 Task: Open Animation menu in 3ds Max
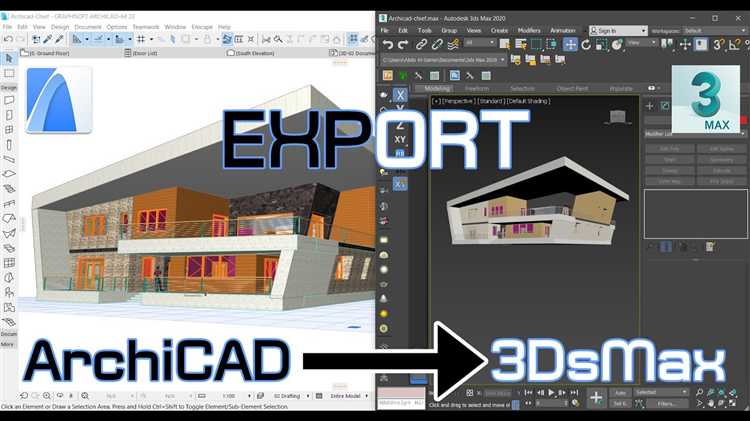(562, 30)
